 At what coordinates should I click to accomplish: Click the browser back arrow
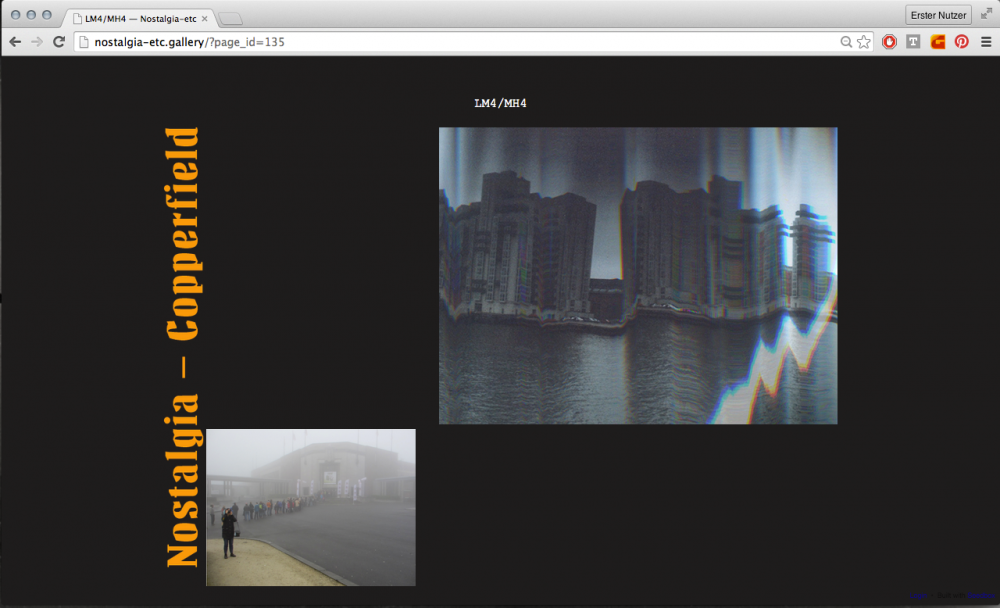(15, 42)
